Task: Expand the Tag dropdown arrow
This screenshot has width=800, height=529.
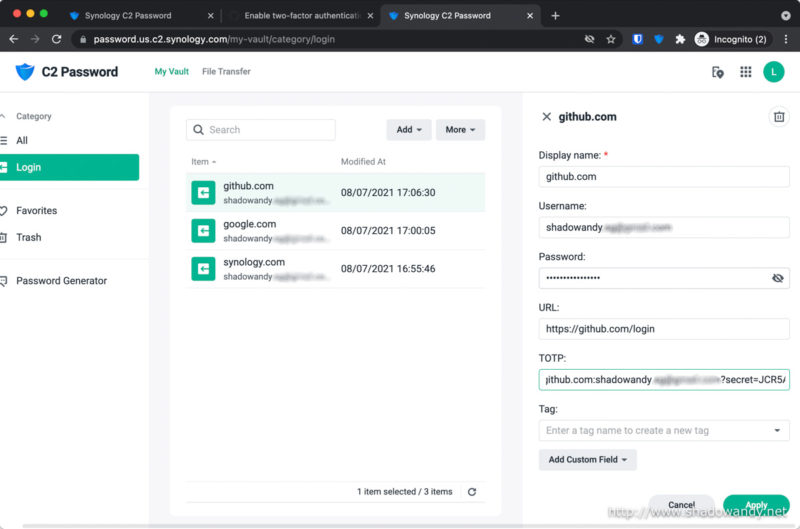Action: pyautogui.click(x=777, y=431)
